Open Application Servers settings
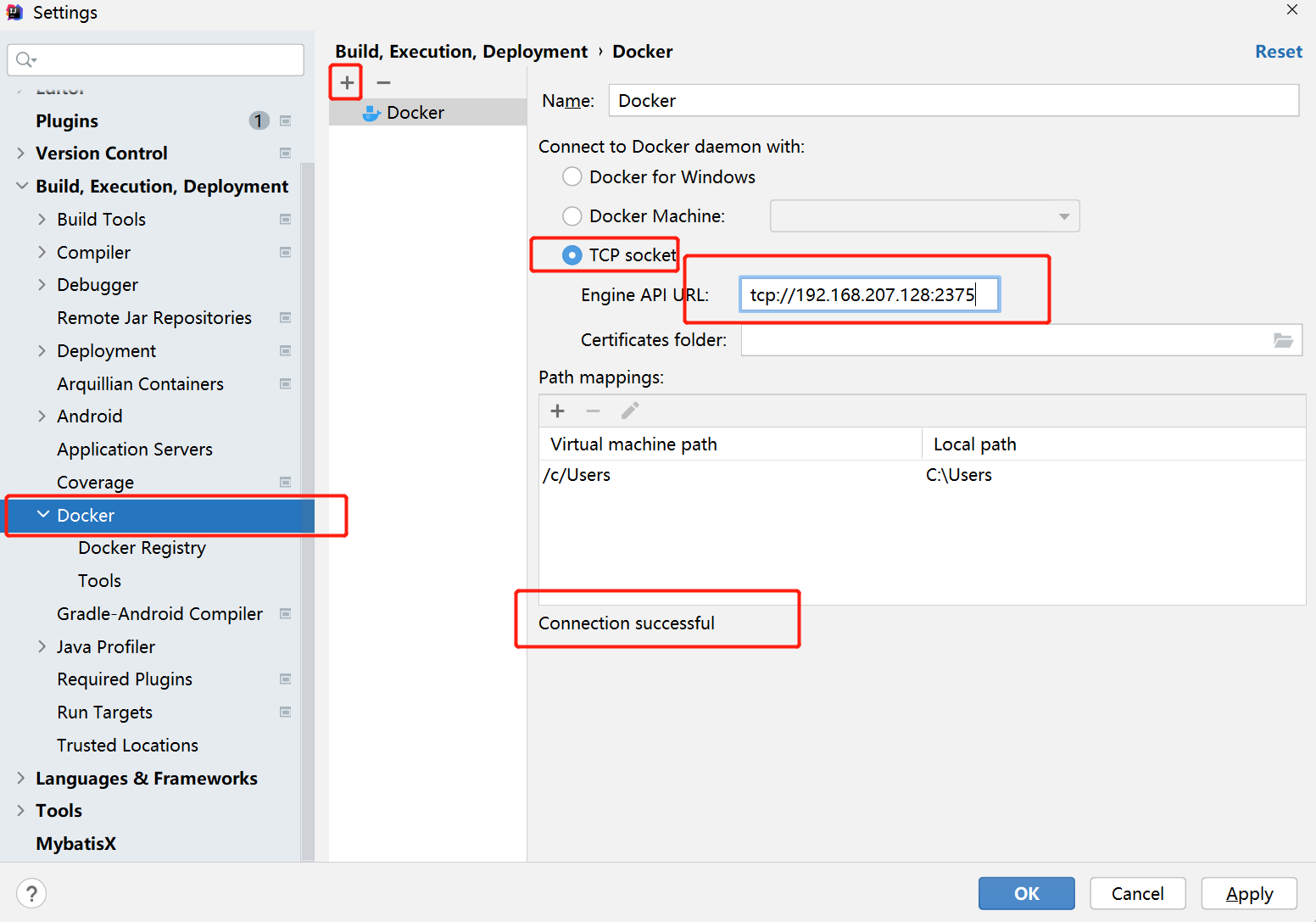1316x922 pixels. pos(135,450)
